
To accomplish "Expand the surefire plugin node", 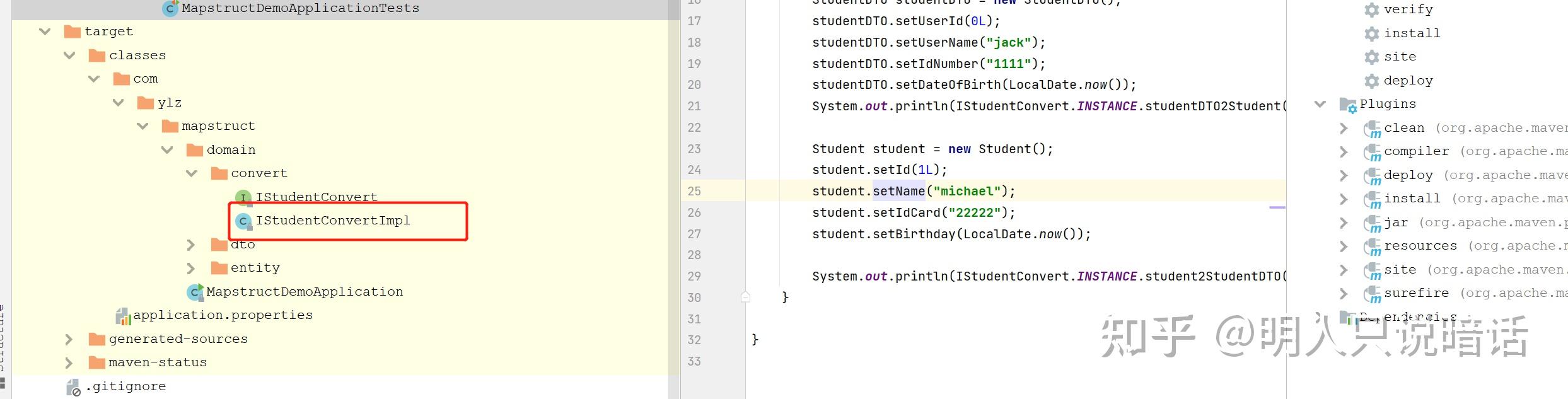I will pos(1344,294).
